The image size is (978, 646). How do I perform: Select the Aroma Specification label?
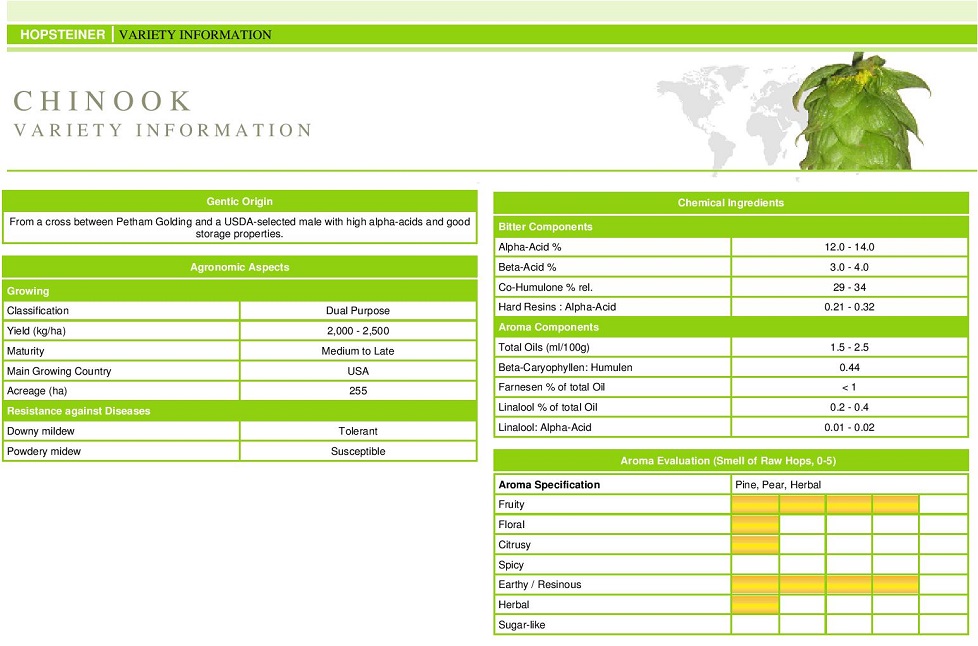tap(549, 484)
